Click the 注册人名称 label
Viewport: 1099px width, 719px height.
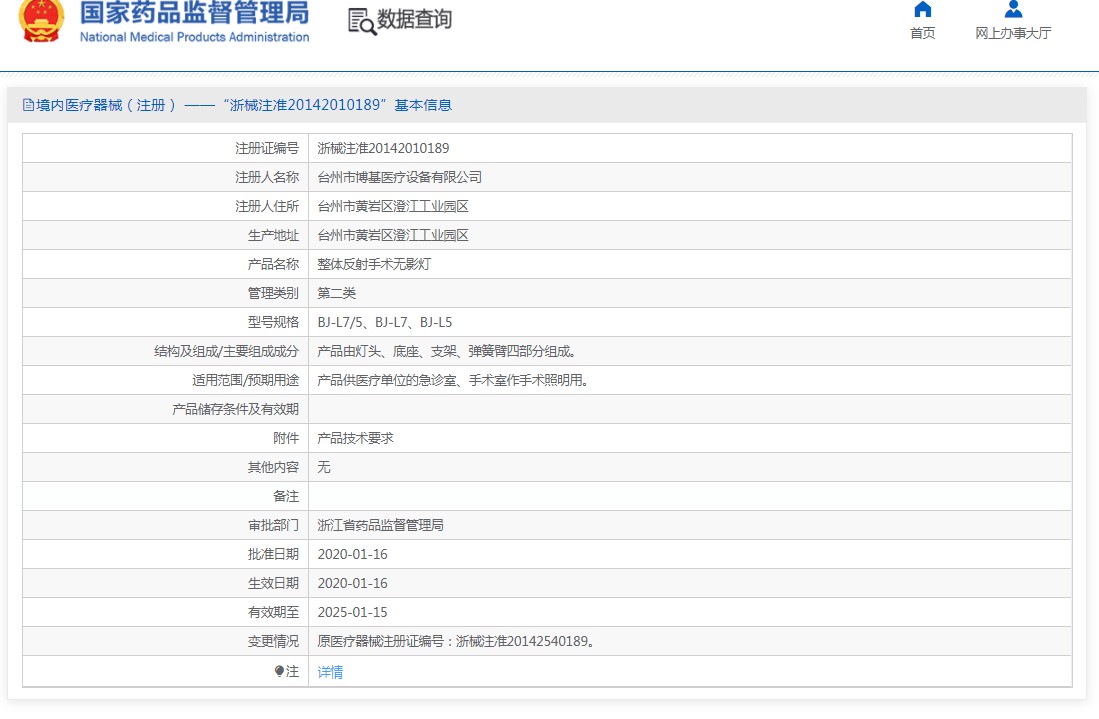(x=267, y=177)
